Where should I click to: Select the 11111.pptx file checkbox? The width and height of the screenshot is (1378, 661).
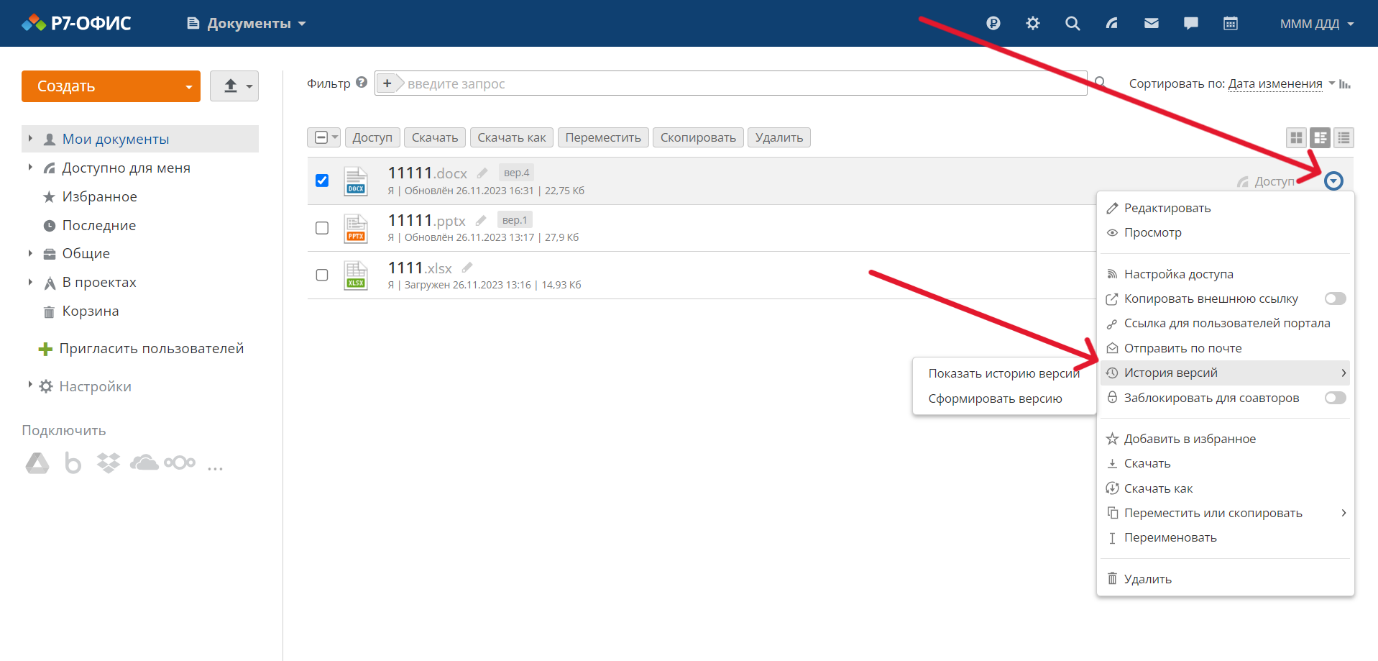pyautogui.click(x=322, y=228)
